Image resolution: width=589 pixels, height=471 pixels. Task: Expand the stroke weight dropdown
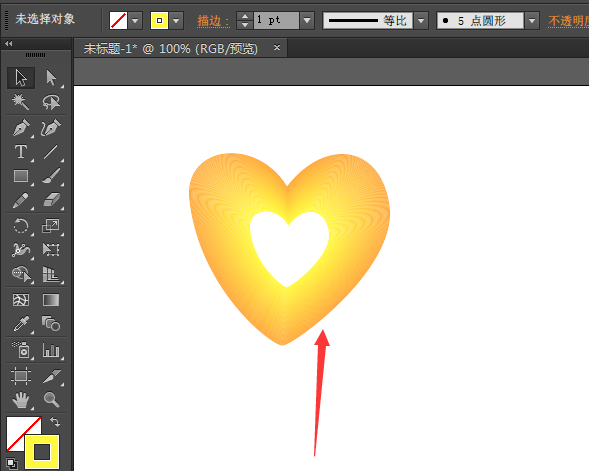(307, 20)
